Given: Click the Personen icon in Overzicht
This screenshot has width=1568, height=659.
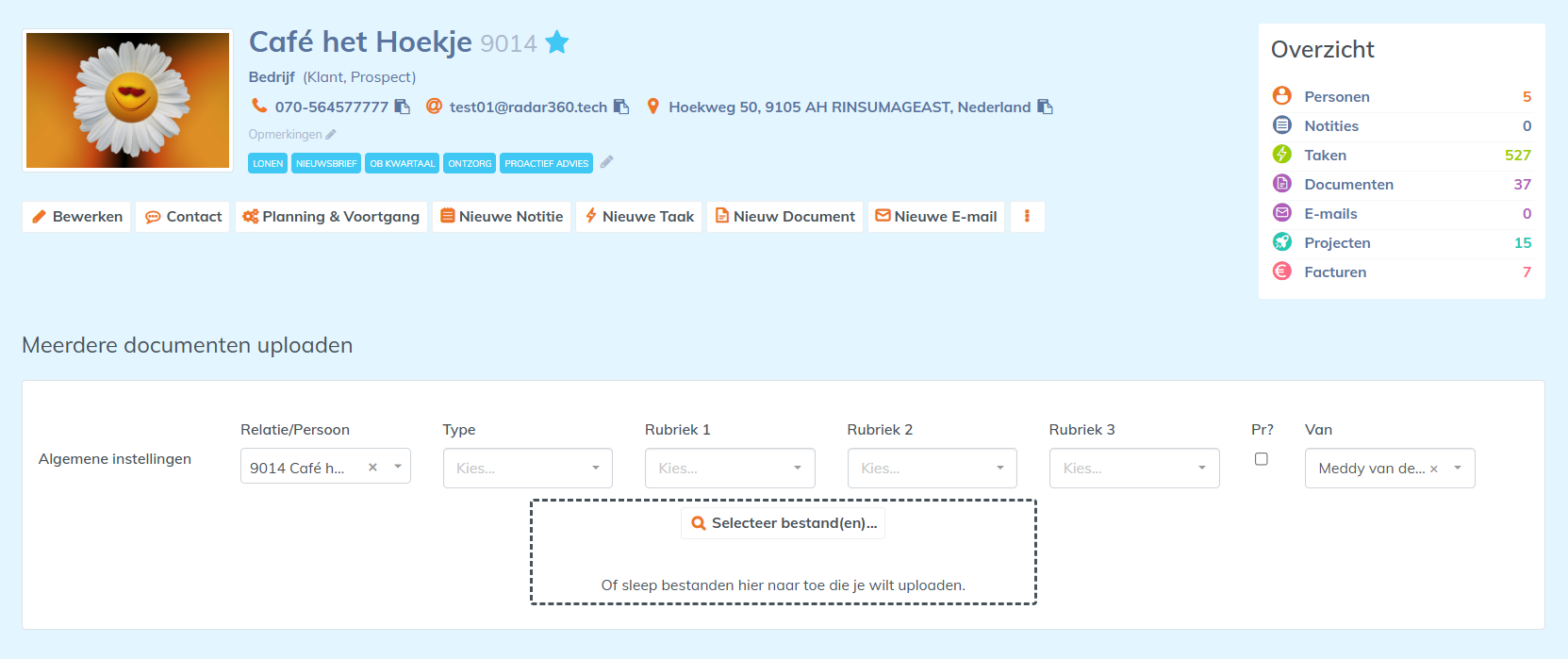Looking at the screenshot, I should pyautogui.click(x=1281, y=96).
